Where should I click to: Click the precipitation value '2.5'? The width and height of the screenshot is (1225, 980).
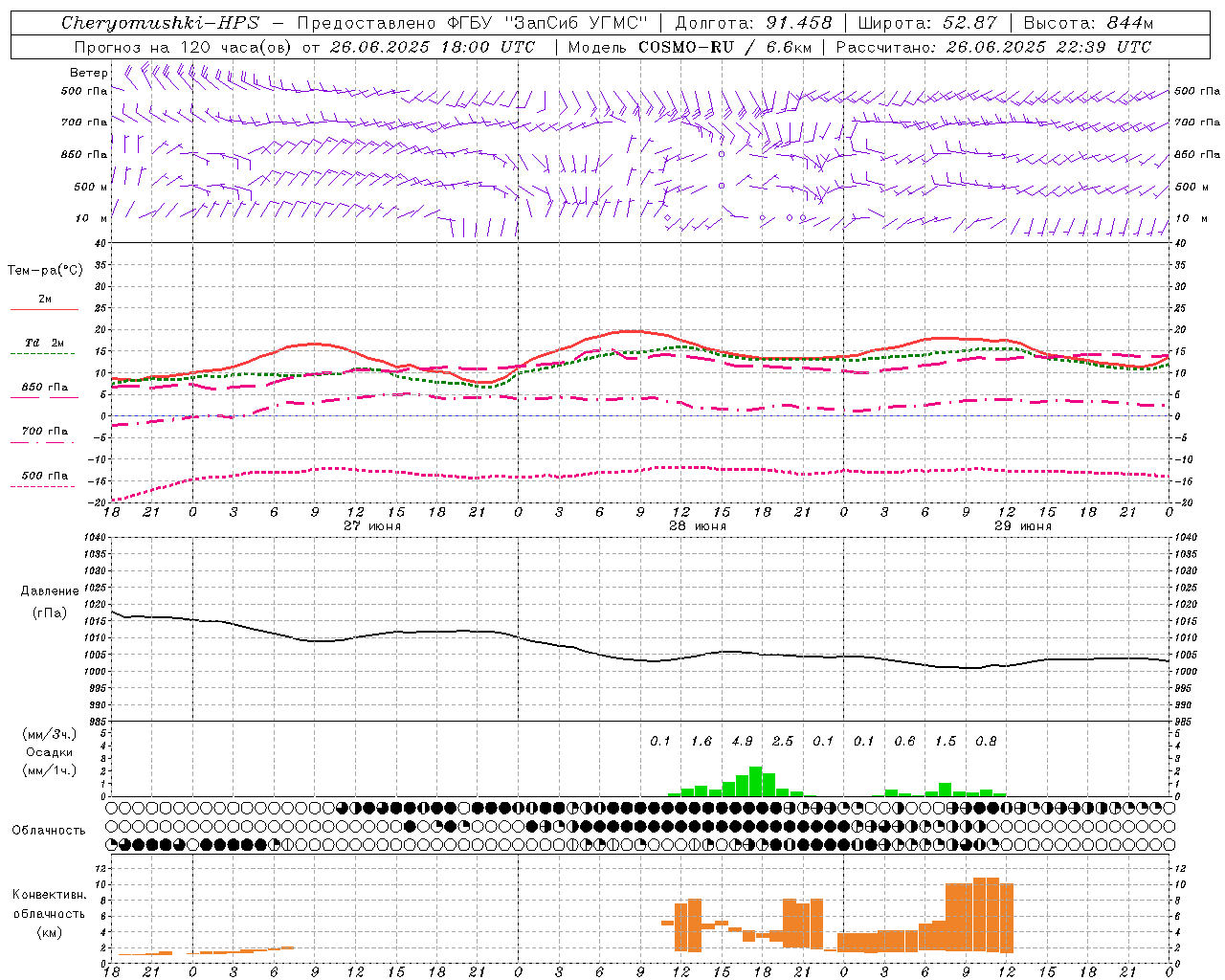pos(783,741)
